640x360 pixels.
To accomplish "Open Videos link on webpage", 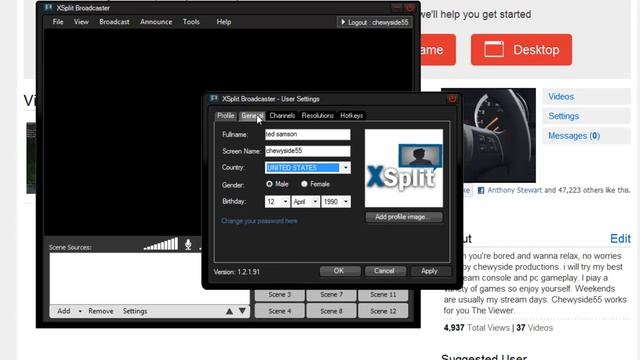I will (x=561, y=97).
